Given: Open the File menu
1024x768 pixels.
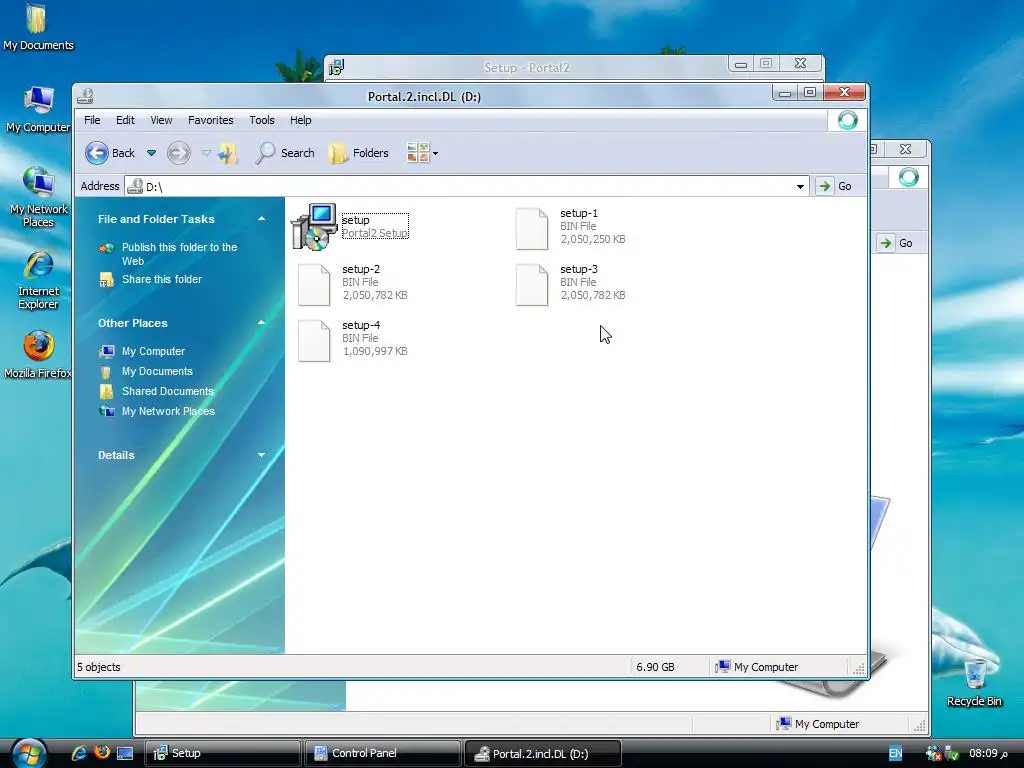Looking at the screenshot, I should (92, 120).
